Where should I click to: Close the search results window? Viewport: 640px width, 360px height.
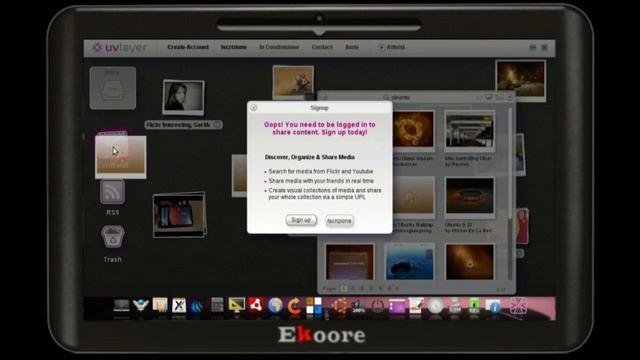(510, 98)
